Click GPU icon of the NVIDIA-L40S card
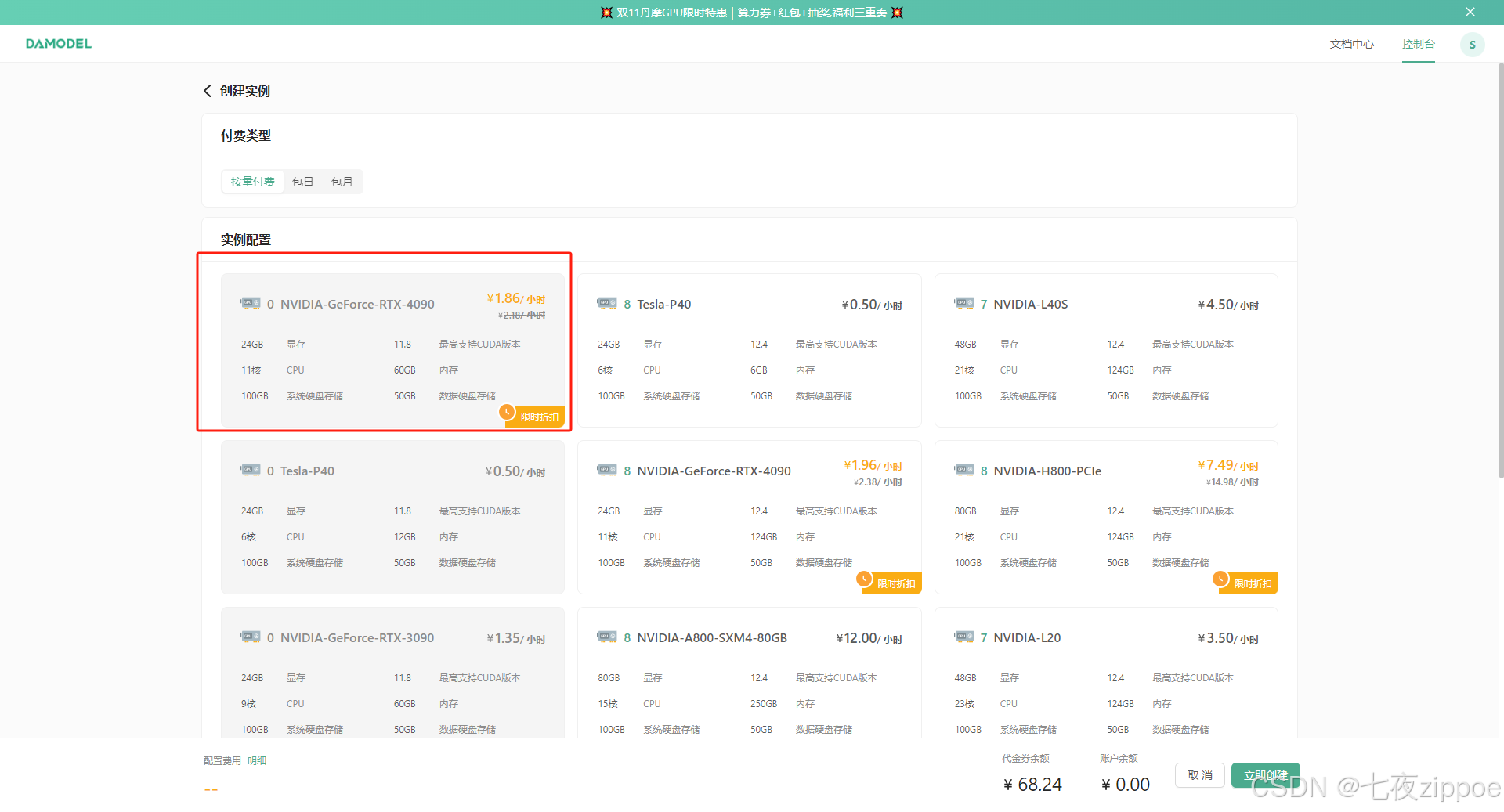The height and width of the screenshot is (812, 1504). pyautogui.click(x=964, y=303)
